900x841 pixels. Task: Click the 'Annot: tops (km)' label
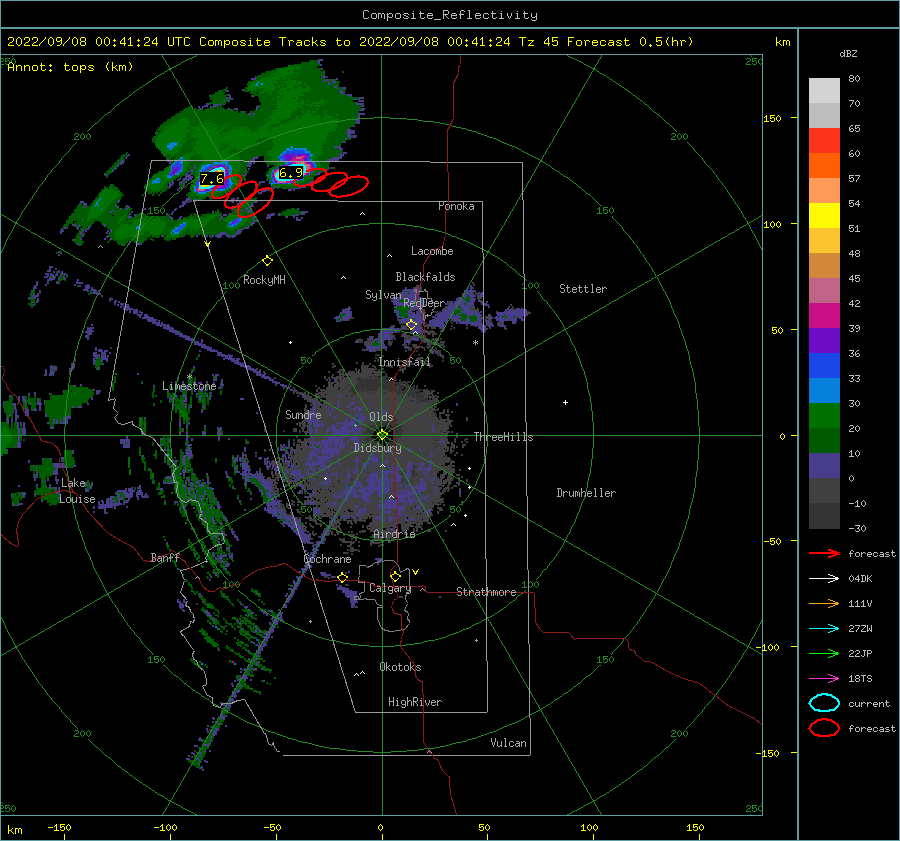coord(70,67)
